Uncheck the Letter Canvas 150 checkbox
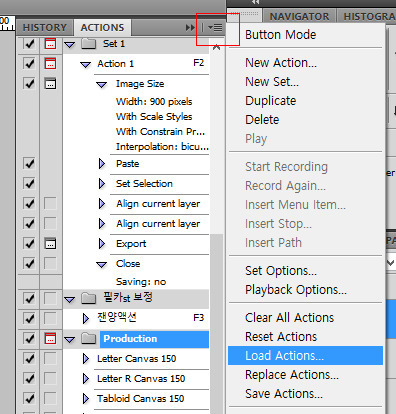This screenshot has width=396, height=414. click(29, 359)
